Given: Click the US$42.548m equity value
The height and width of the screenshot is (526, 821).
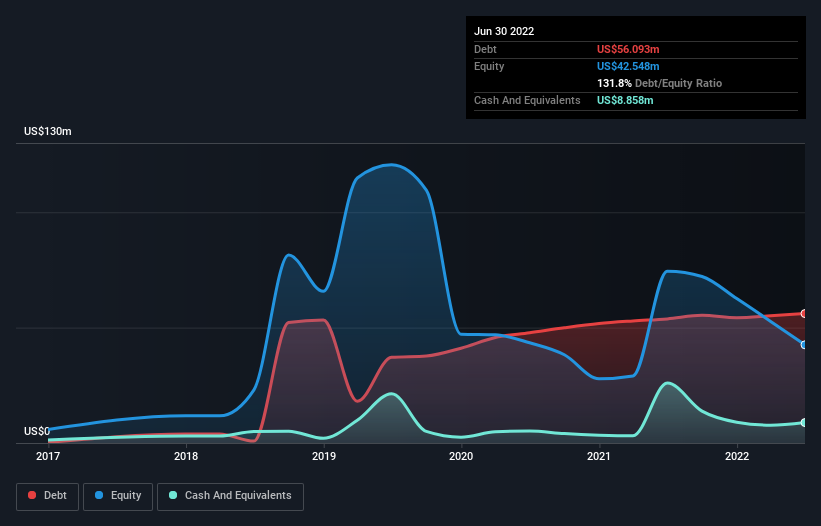Looking at the screenshot, I should [628, 66].
